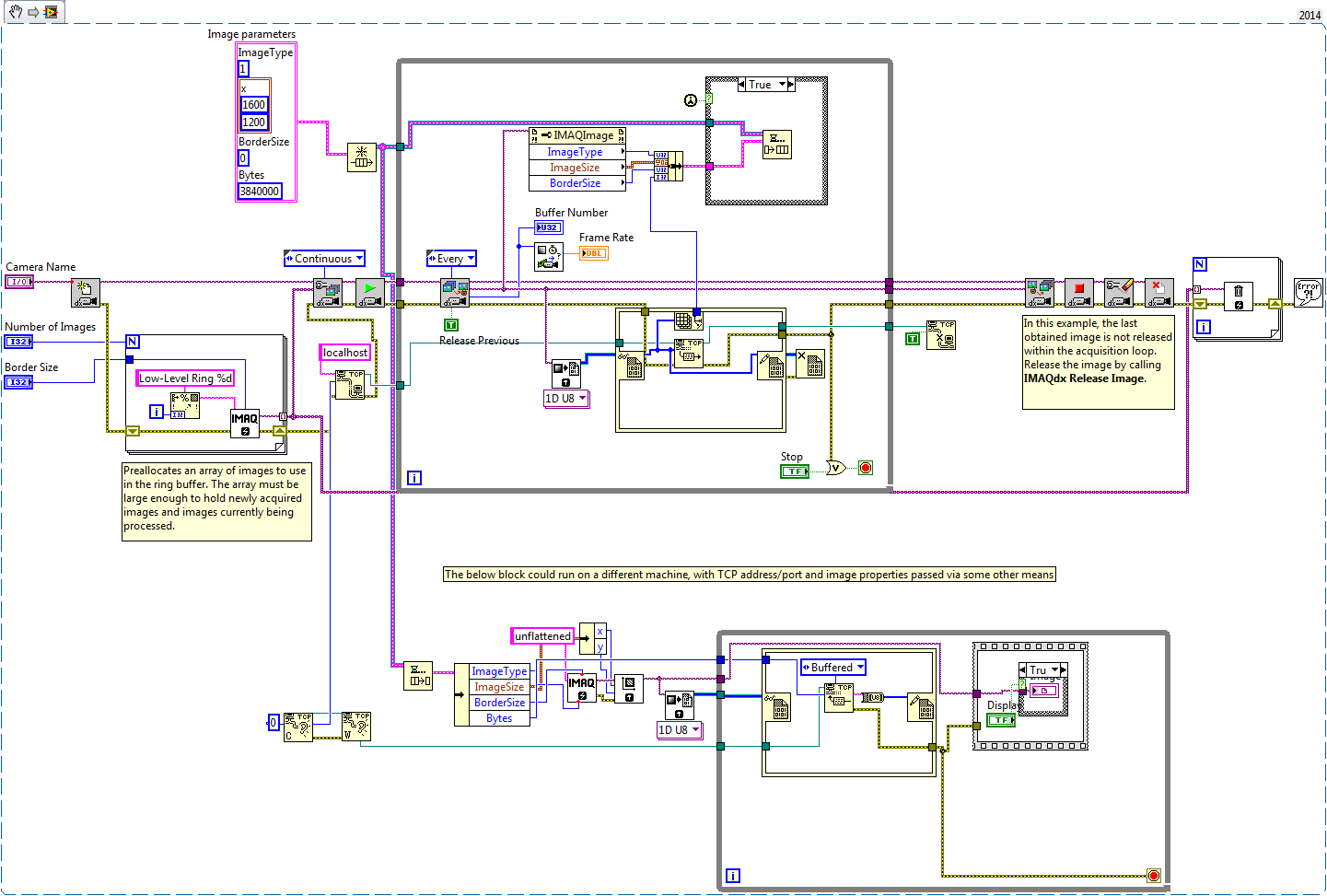Click the Buffer Number U32 indicator
The height and width of the screenshot is (896, 1327).
tap(549, 227)
